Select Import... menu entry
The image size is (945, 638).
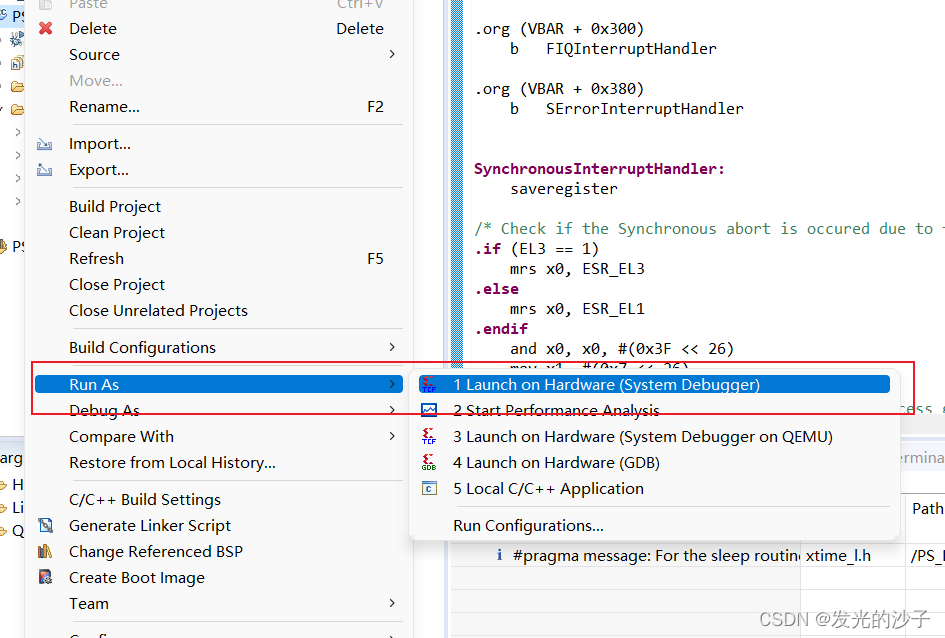point(219,144)
